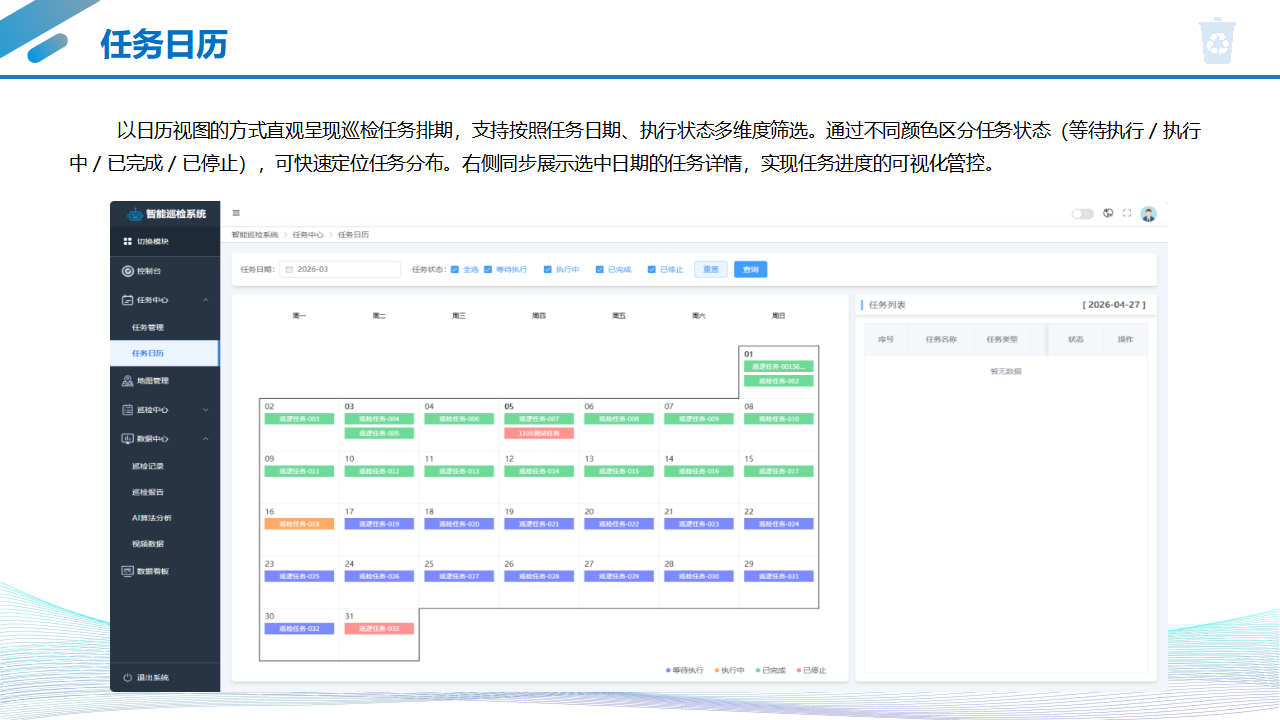
Task: Select task 巡逻任务-021 on day 19
Action: pos(539,524)
